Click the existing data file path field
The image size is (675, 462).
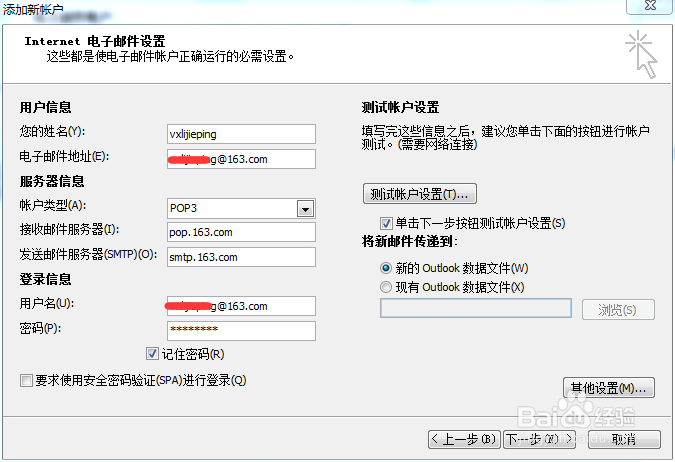point(476,308)
